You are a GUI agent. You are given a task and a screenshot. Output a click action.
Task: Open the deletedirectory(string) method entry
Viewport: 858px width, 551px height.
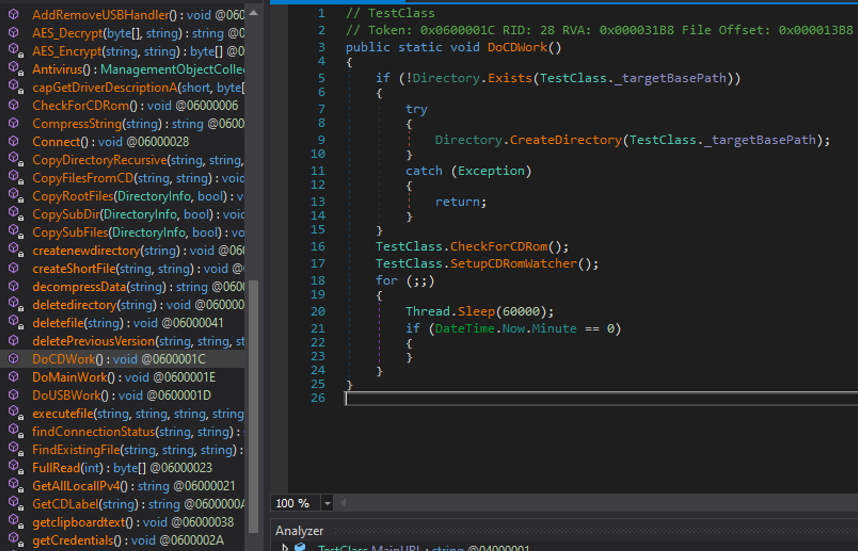pyautogui.click(x=138, y=305)
